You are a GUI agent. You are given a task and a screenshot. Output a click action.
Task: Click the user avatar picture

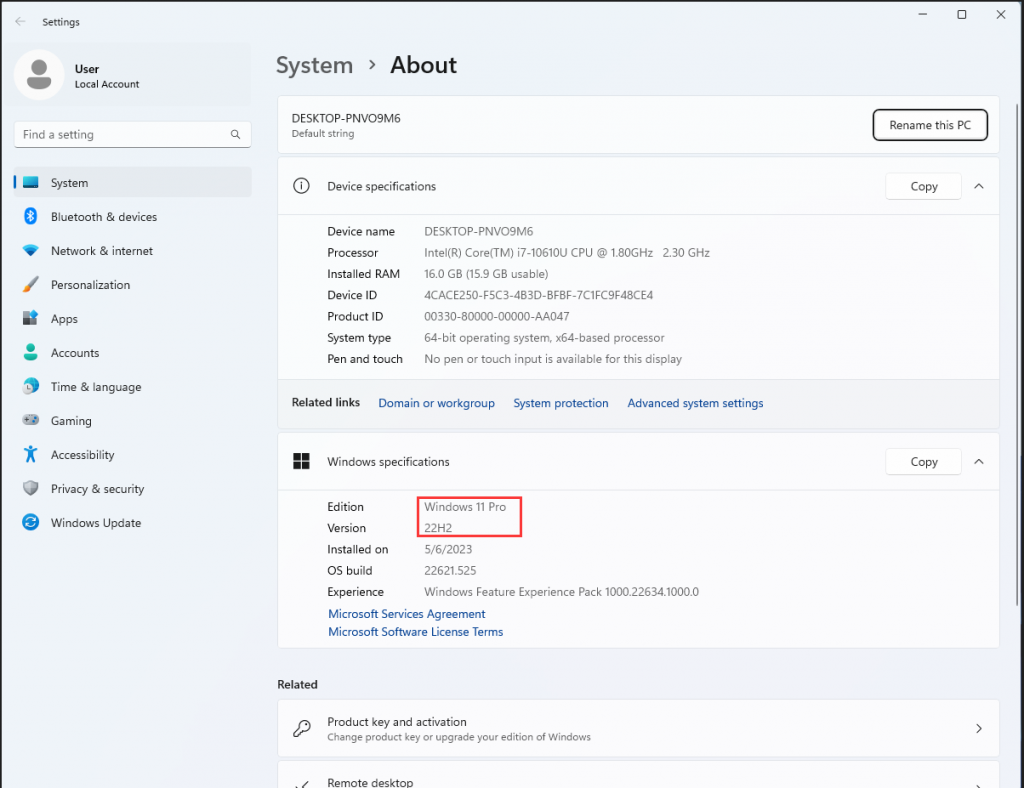(39, 75)
